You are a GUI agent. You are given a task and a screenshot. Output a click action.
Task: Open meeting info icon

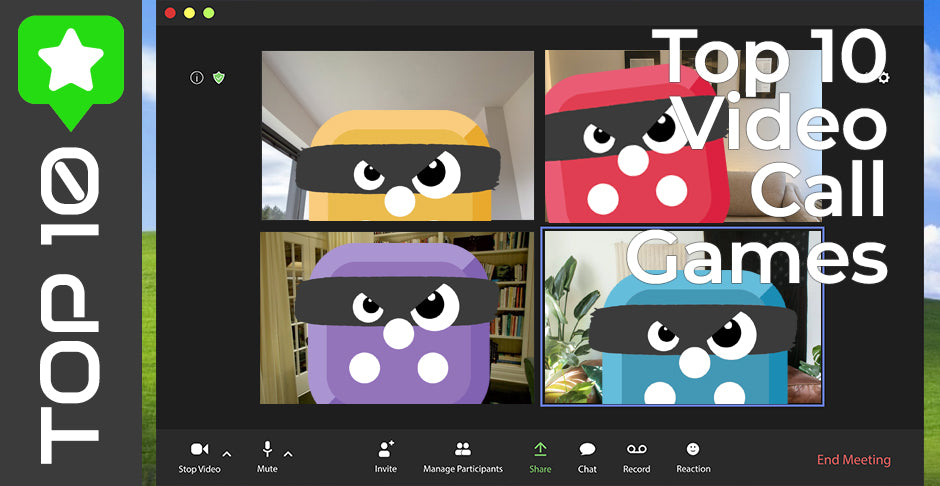197,77
